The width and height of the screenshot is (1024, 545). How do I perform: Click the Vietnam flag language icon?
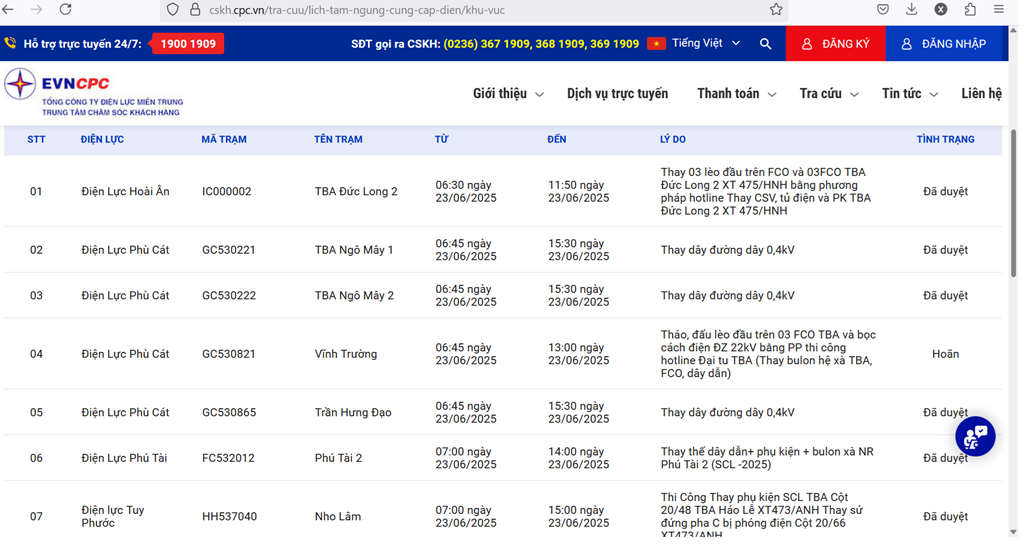click(x=656, y=44)
